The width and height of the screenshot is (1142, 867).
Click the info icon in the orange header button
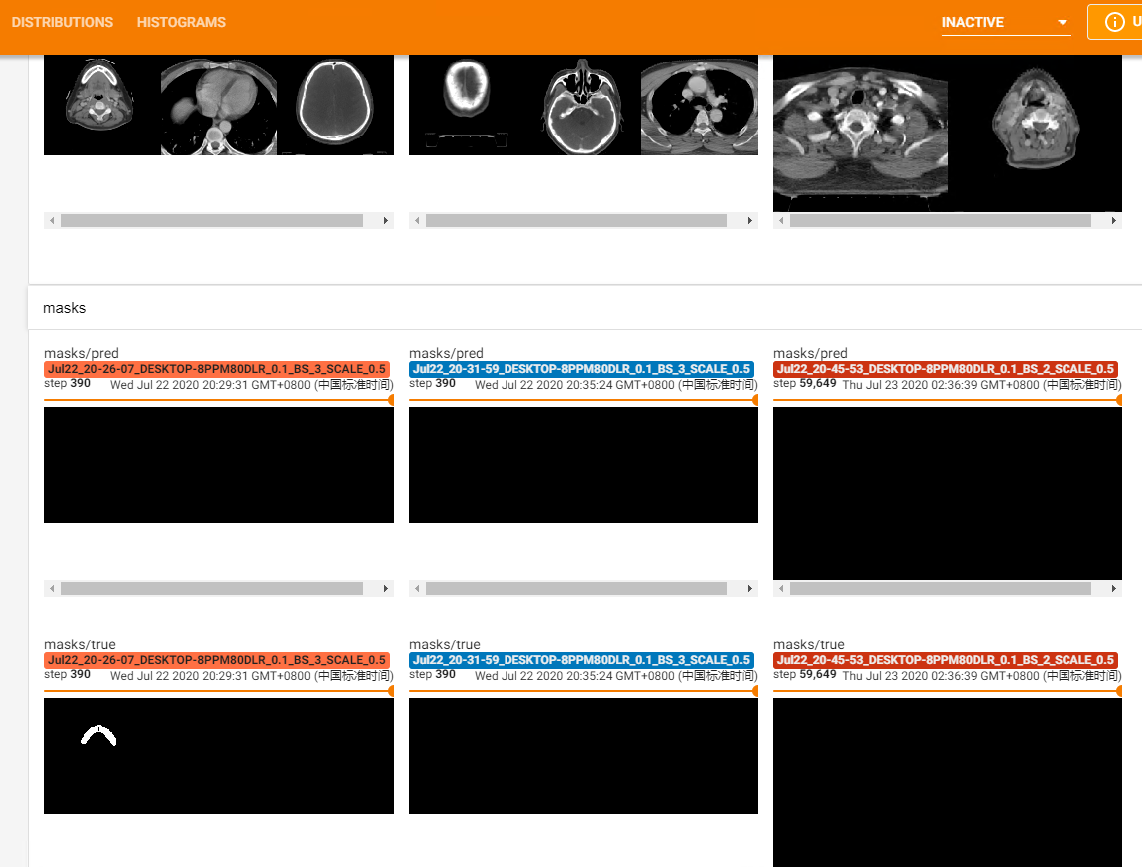click(x=1113, y=21)
